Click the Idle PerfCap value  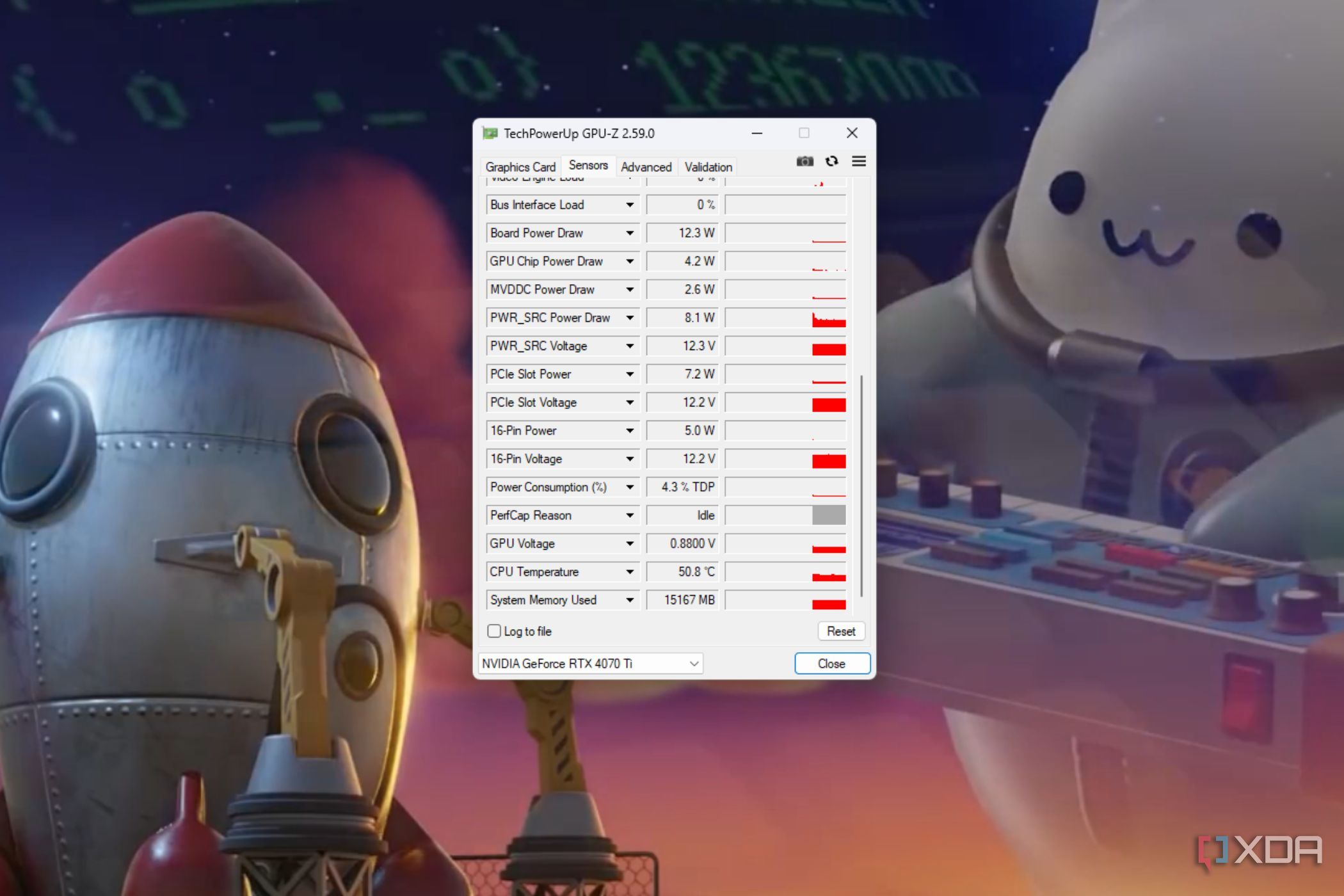(682, 515)
